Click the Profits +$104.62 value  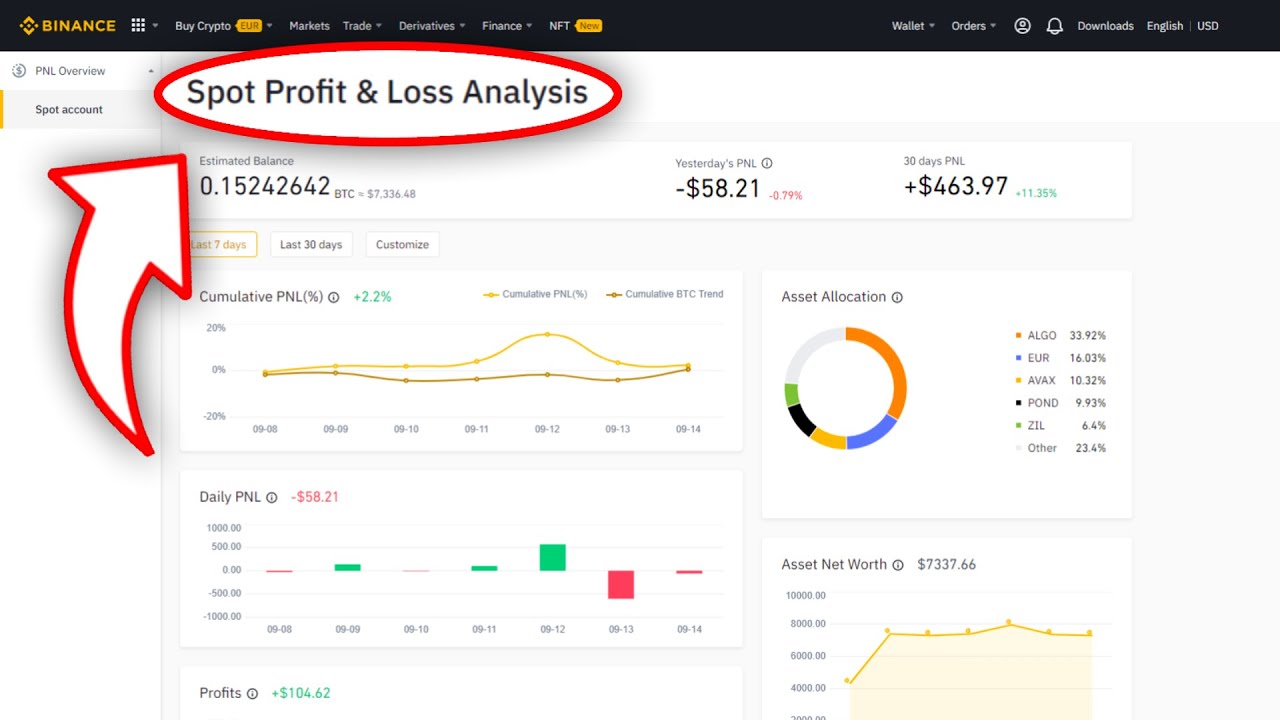(x=301, y=693)
